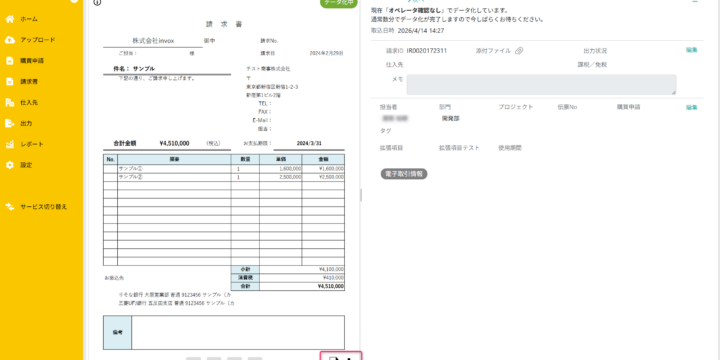Screen dimensions: 720x360
Task: Open the ホーム page from sidebar
Action: [28, 19]
